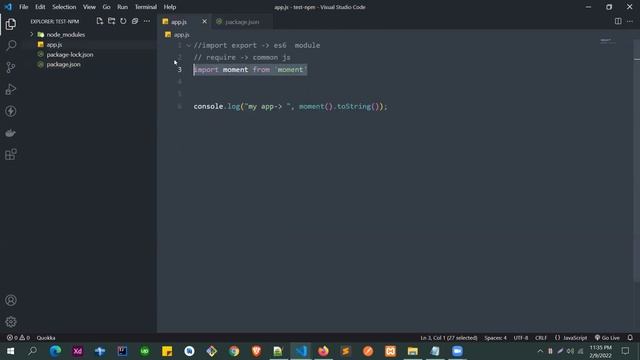Open the Edit menu
640x360 pixels.
coord(40,7)
